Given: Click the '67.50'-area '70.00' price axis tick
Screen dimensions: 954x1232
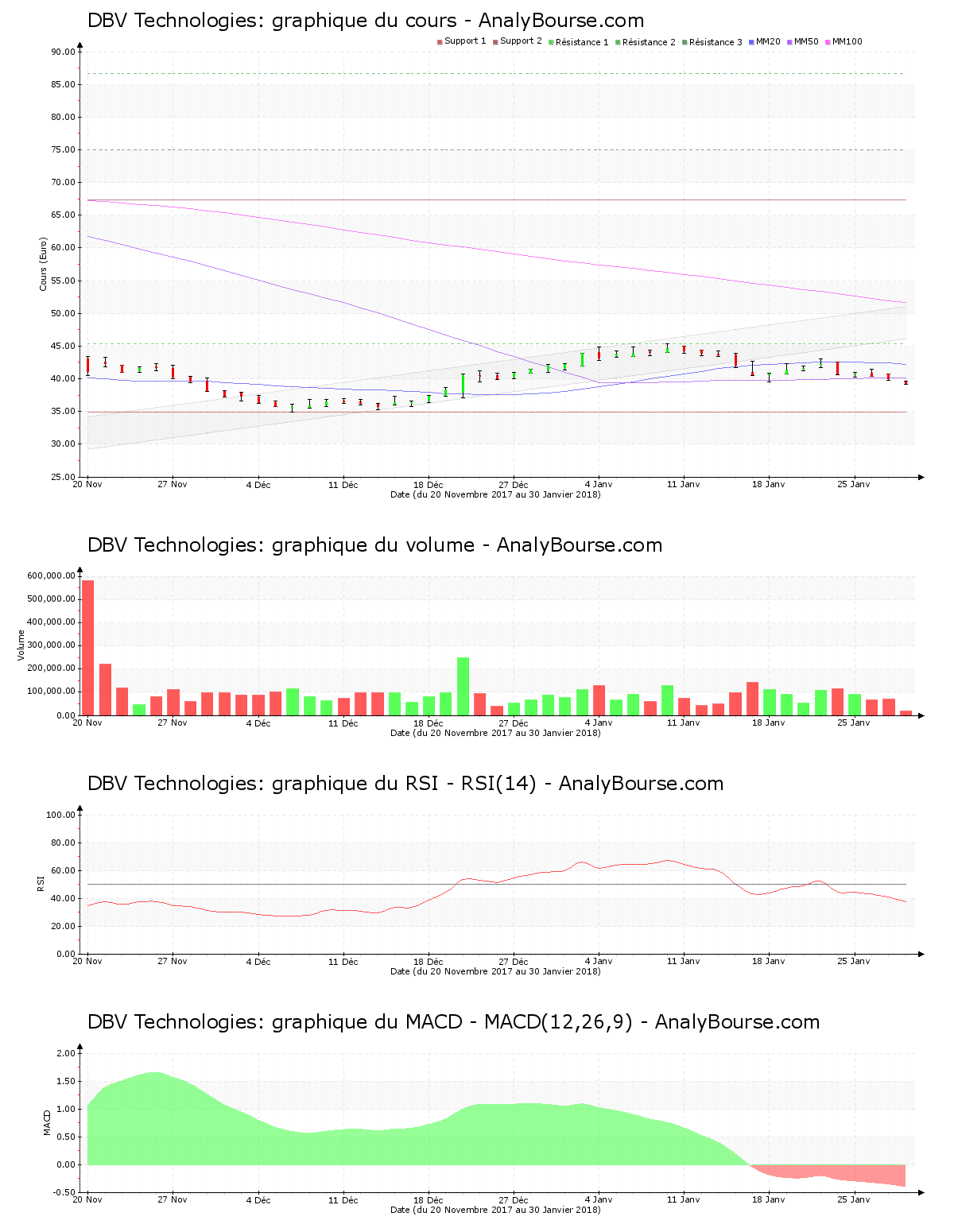Looking at the screenshot, I should [63, 182].
